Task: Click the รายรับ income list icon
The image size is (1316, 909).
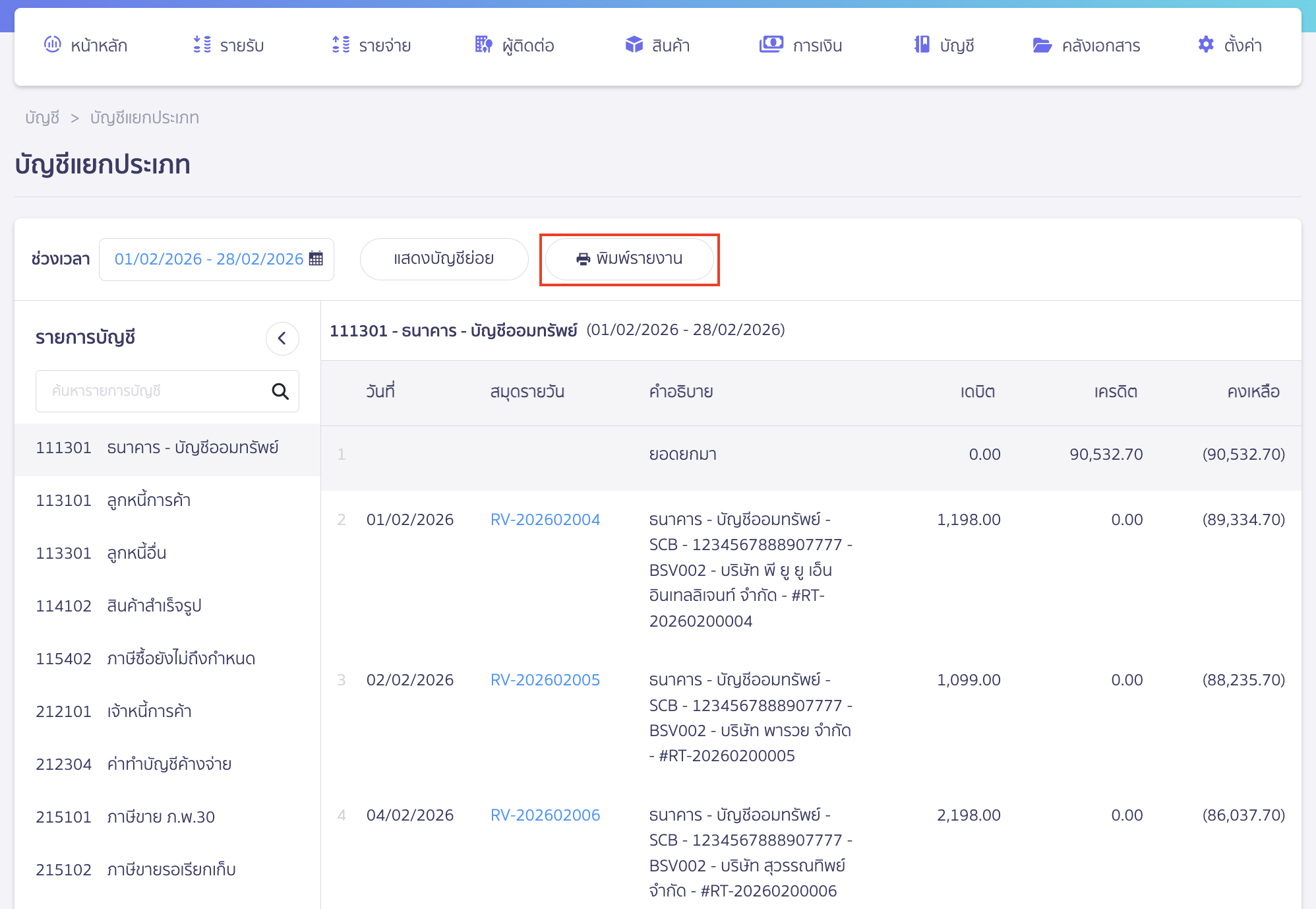Action: (202, 44)
